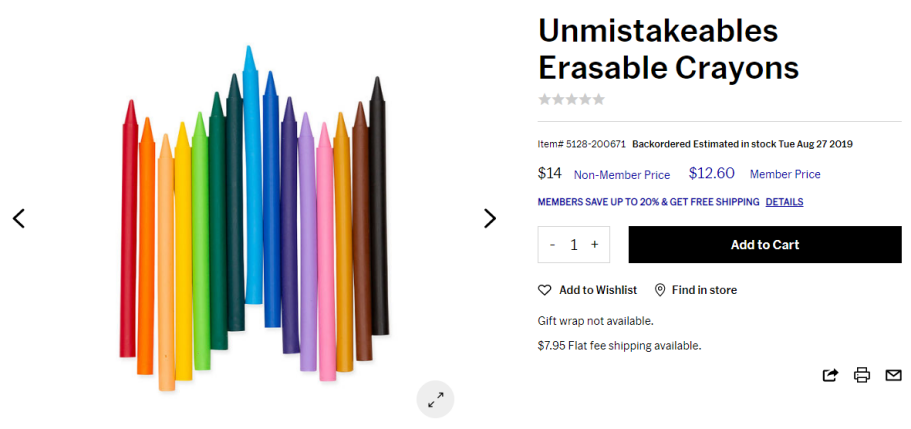Click the star rating row
Image resolution: width=911 pixels, height=429 pixels.
[x=572, y=99]
